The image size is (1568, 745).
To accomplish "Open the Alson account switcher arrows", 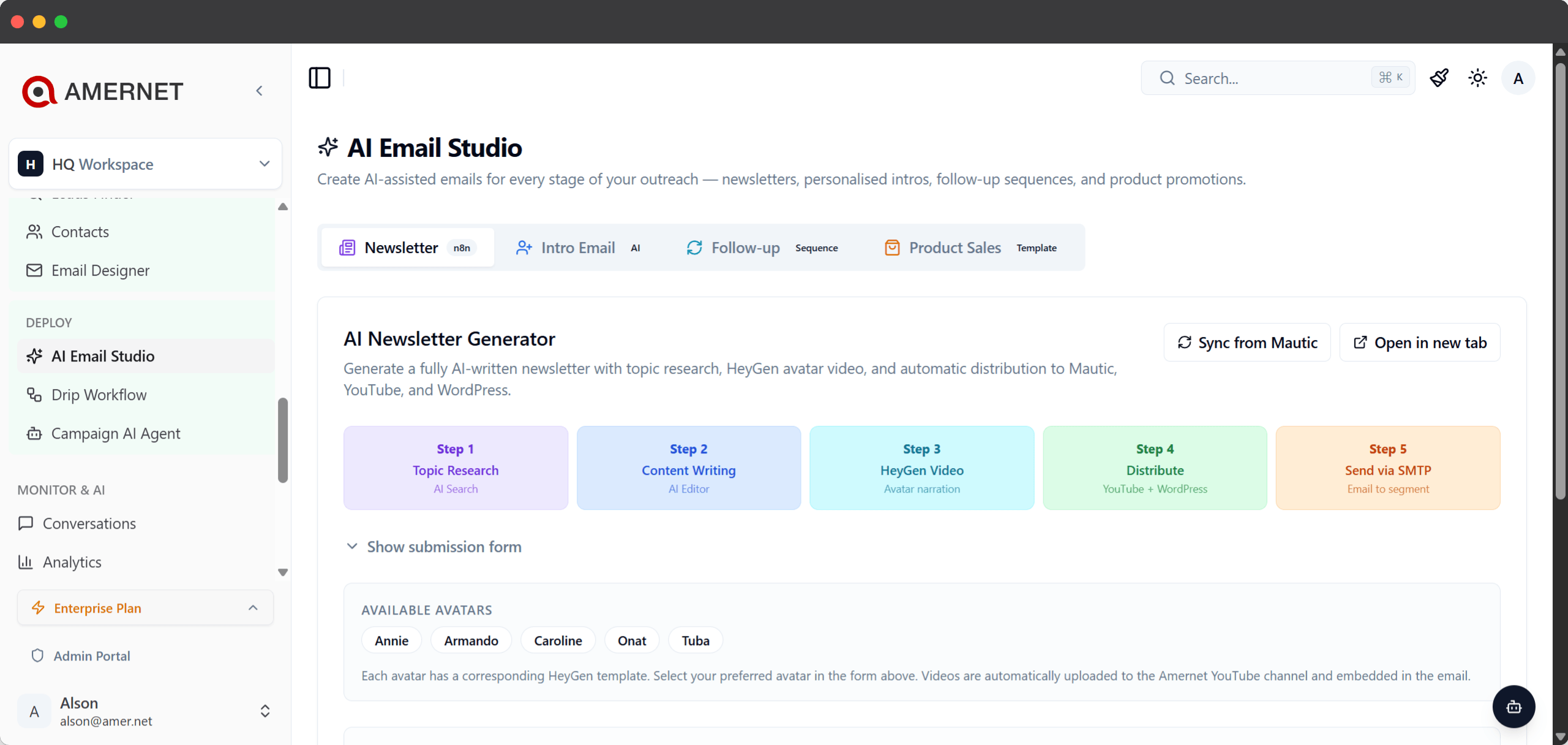I will pyautogui.click(x=265, y=711).
